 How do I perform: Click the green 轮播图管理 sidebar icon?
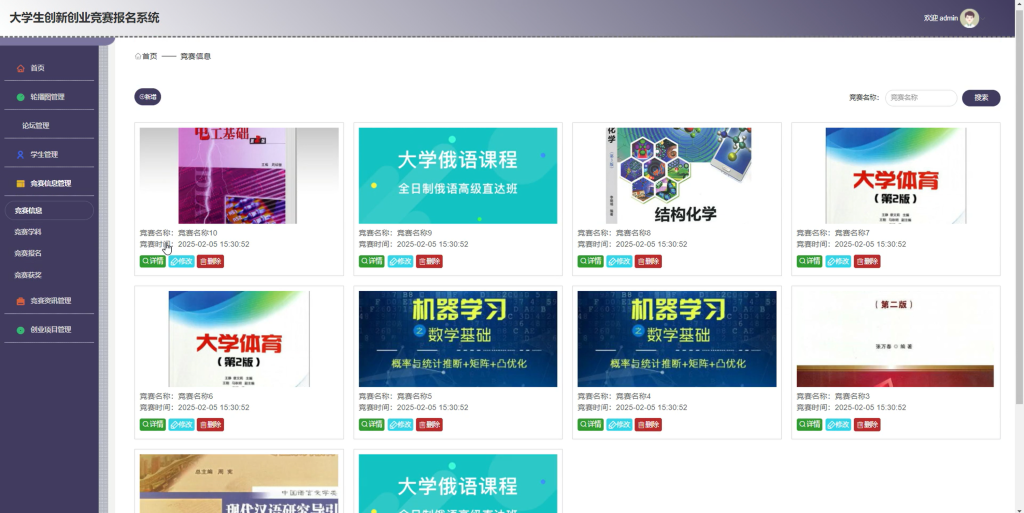(20, 97)
